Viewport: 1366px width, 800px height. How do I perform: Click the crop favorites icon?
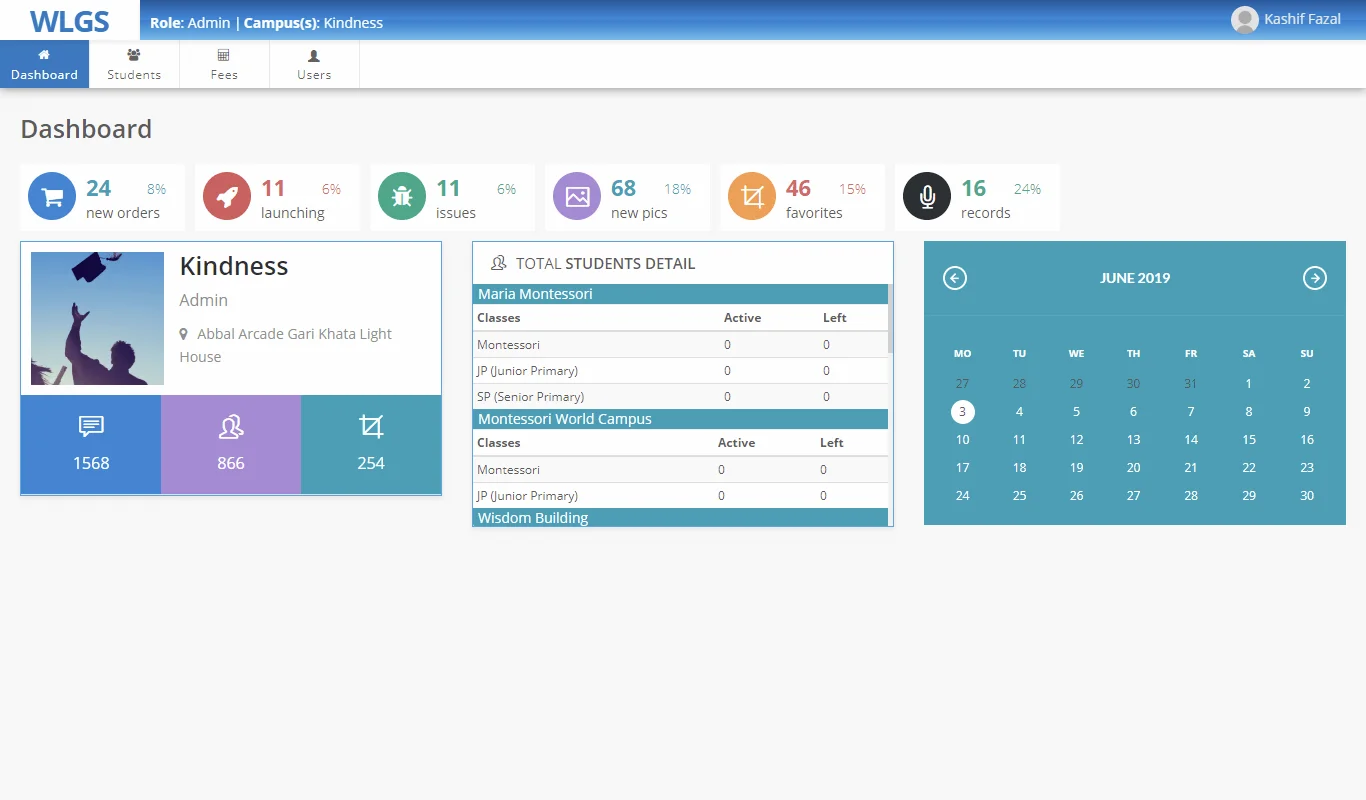tap(752, 197)
